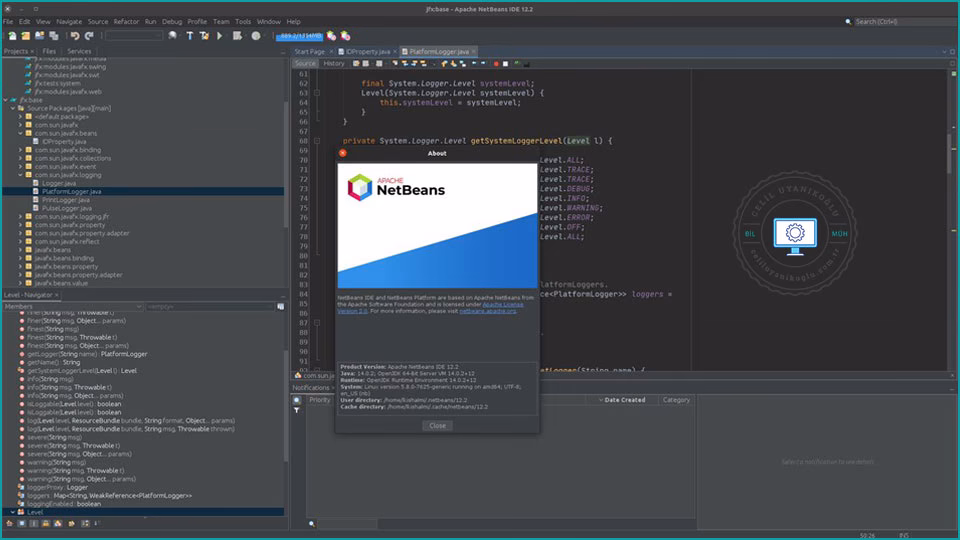The height and width of the screenshot is (540, 960).
Task: Click the Shift Line Right arrow icon
Action: point(483,64)
